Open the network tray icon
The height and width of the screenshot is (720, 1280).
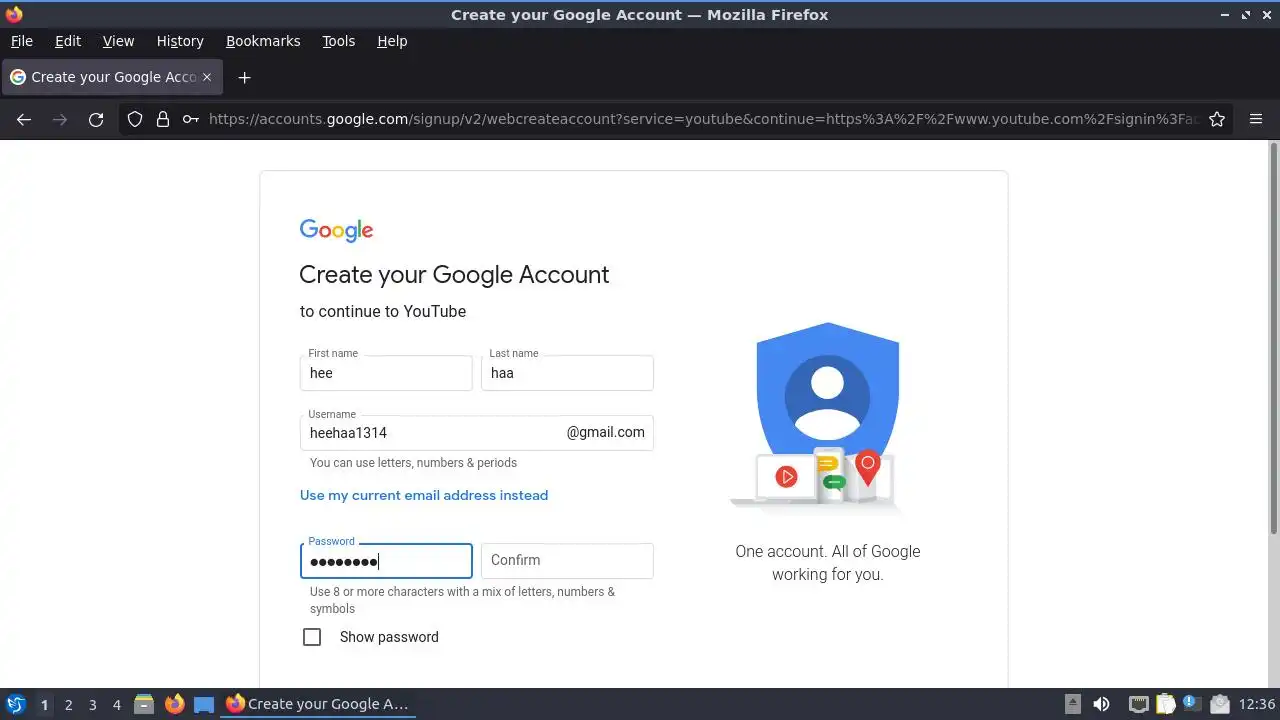[x=1138, y=704]
